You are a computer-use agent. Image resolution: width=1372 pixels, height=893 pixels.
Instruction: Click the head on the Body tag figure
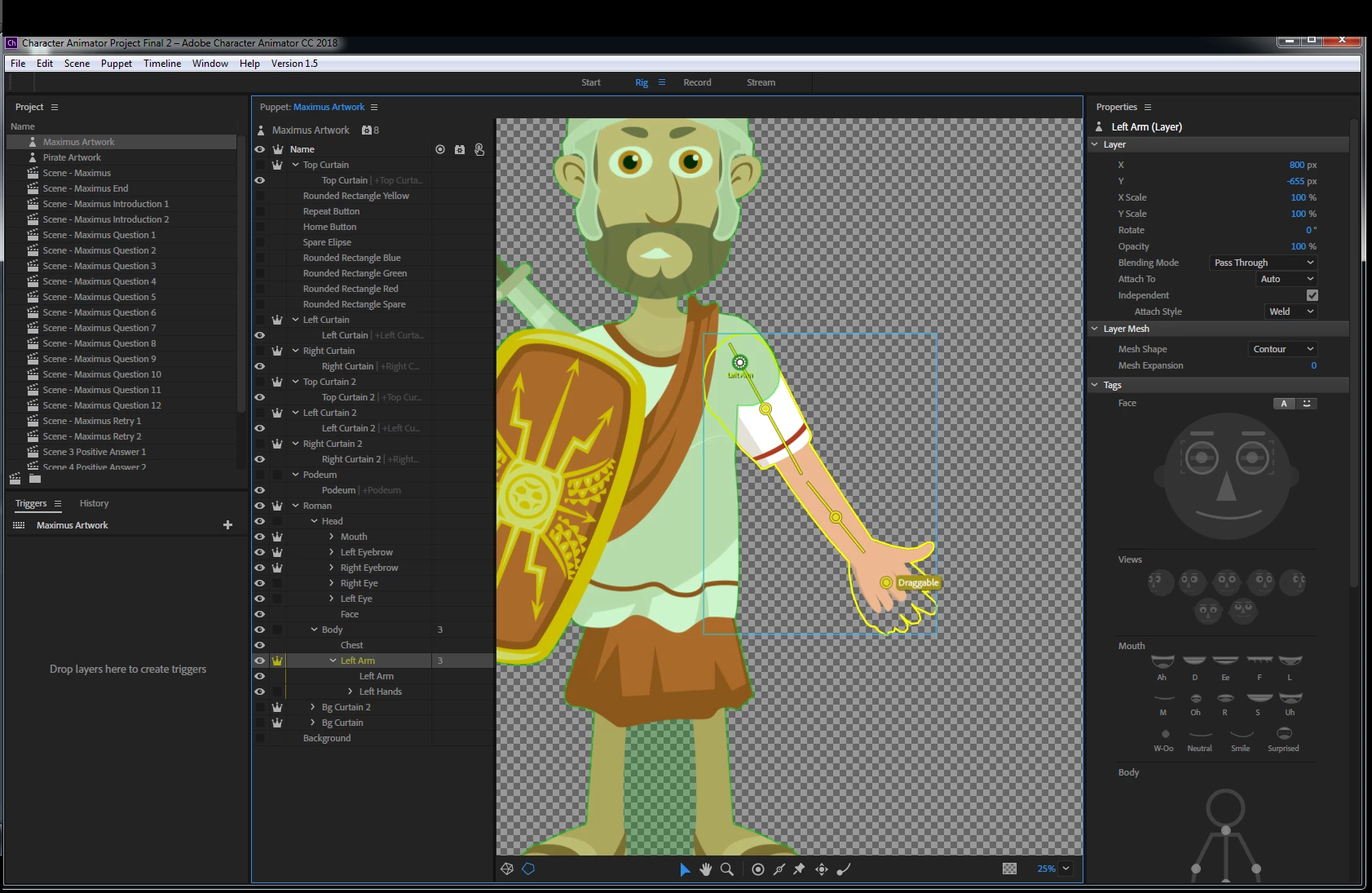click(x=1225, y=808)
